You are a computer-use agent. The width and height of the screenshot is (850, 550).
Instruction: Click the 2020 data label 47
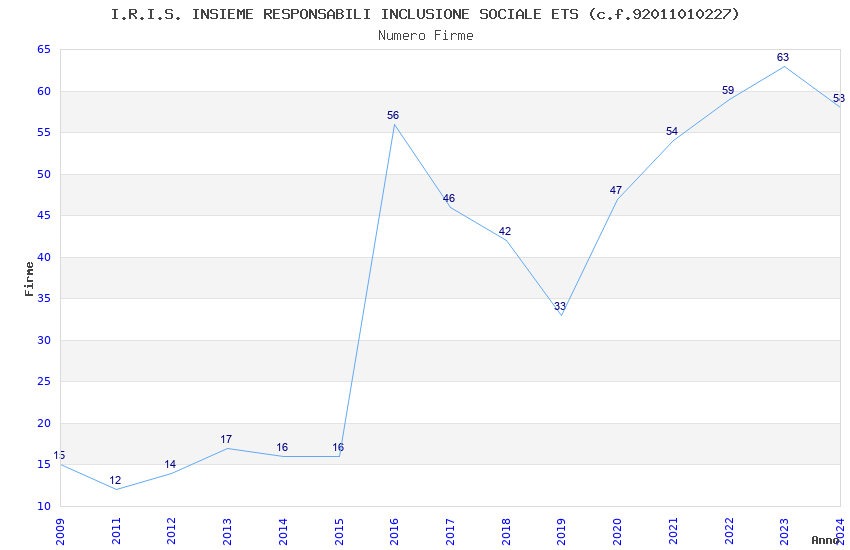[x=616, y=190]
